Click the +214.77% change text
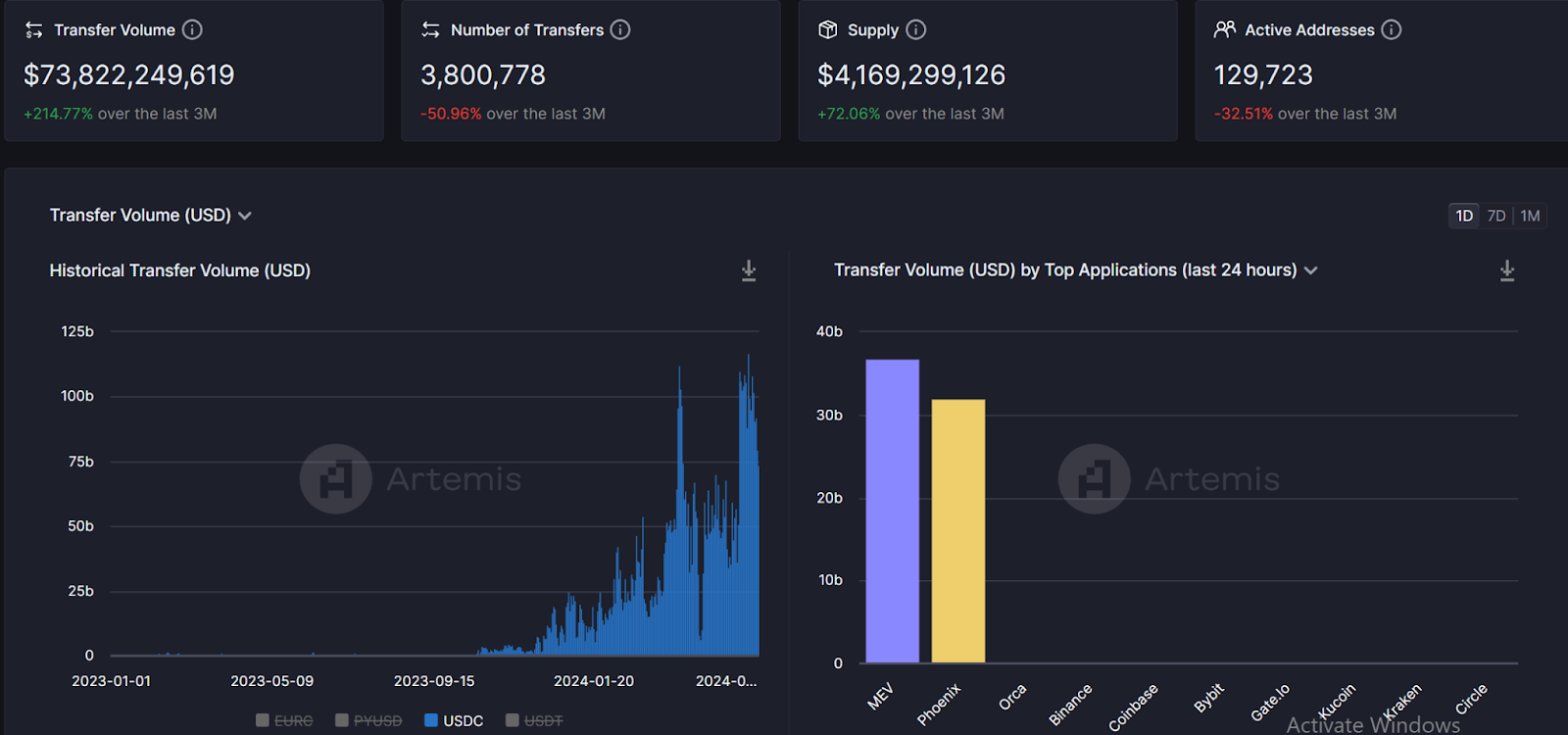 point(59,114)
